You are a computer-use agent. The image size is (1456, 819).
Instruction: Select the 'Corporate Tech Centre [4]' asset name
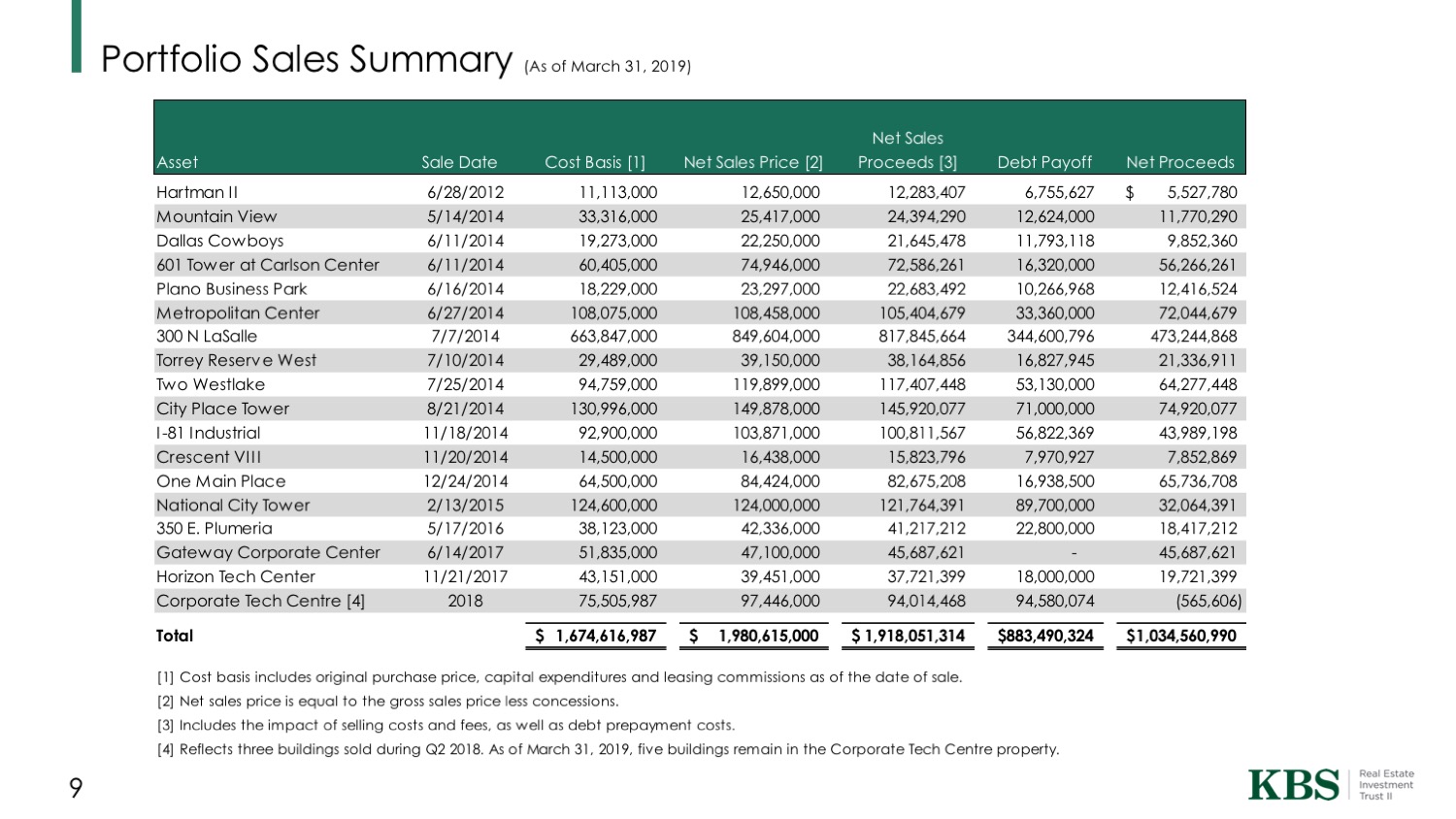coord(261,601)
